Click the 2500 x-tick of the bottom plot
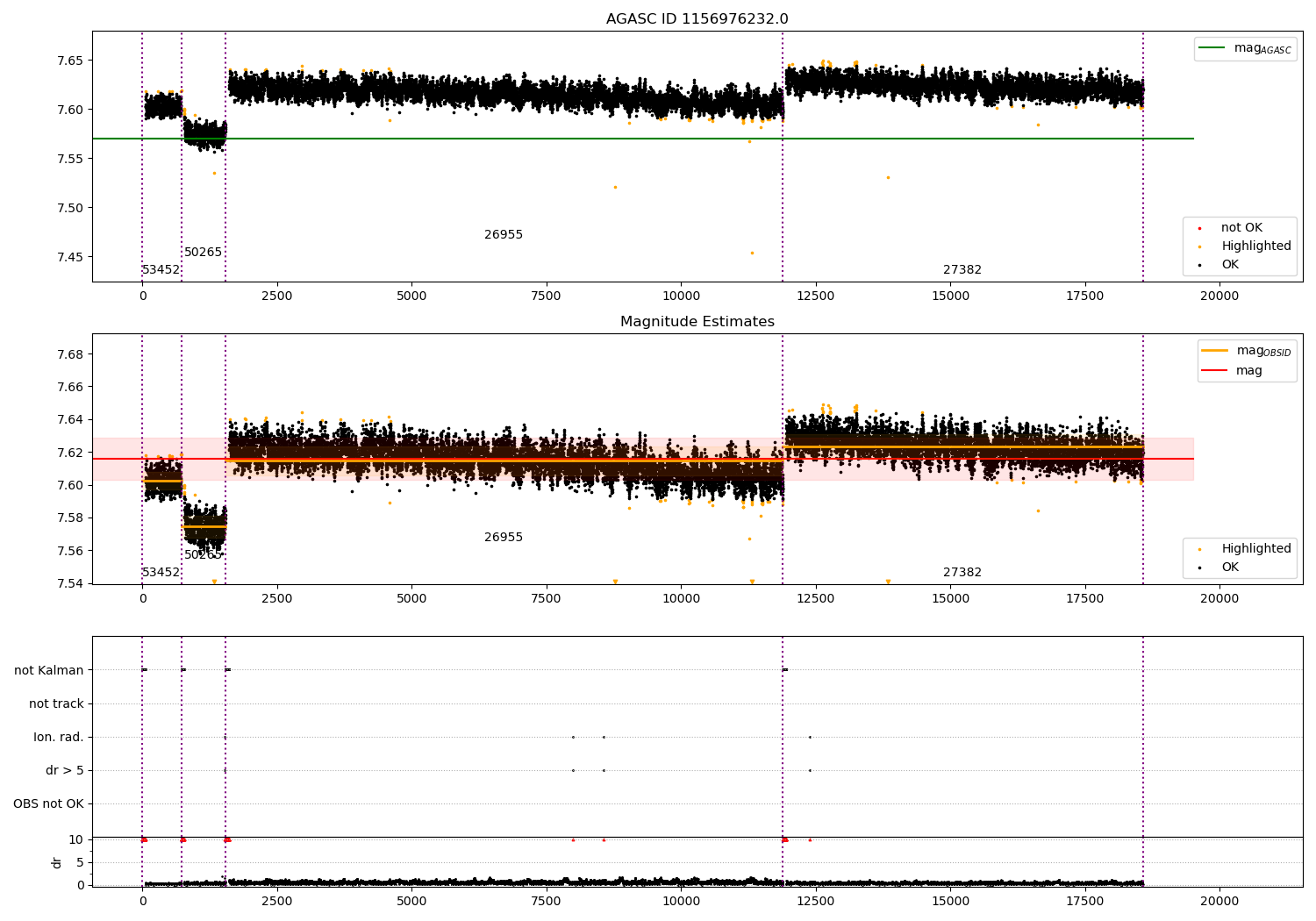1316x921 pixels. 276,901
